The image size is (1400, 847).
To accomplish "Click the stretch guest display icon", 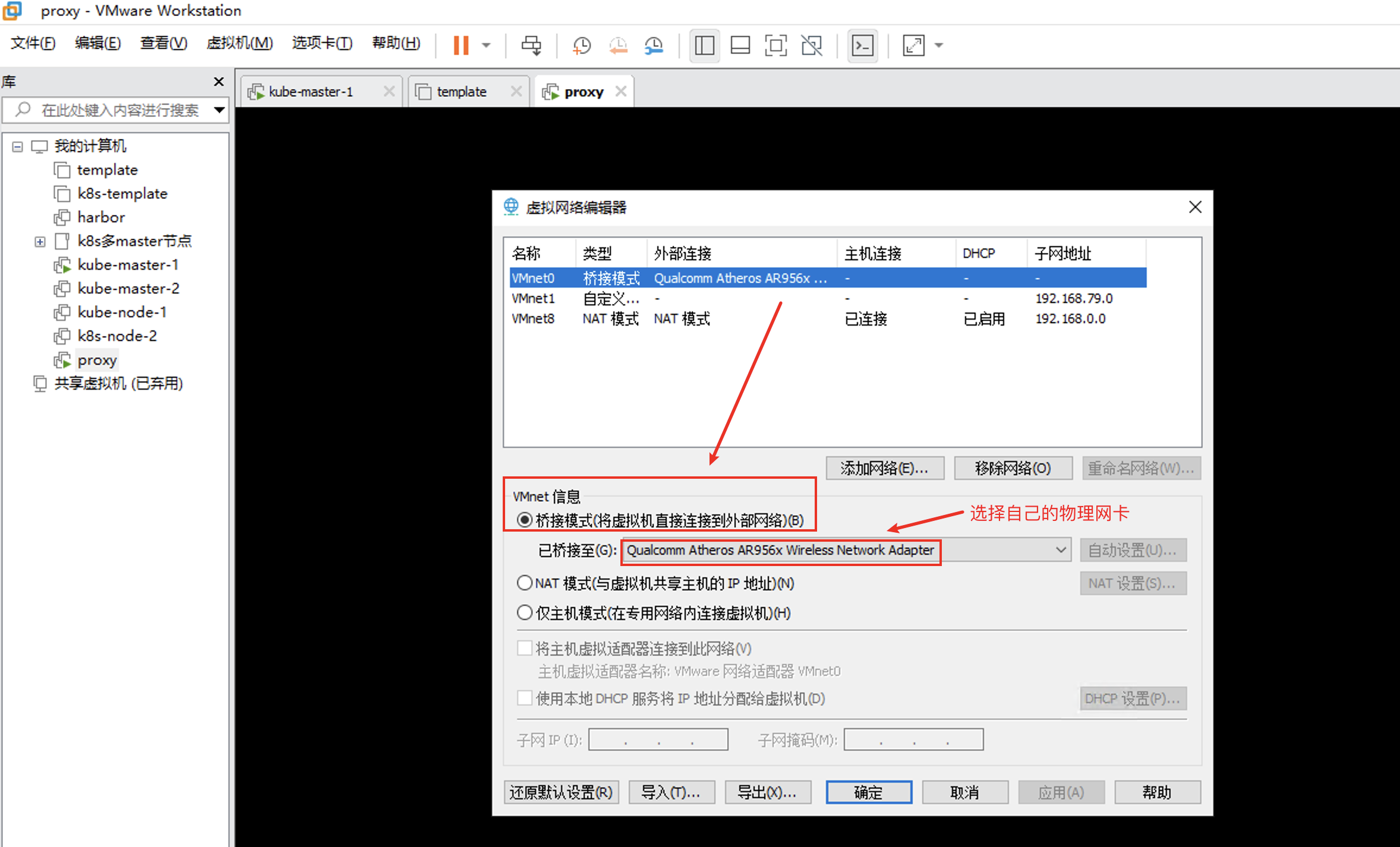I will pos(913,45).
